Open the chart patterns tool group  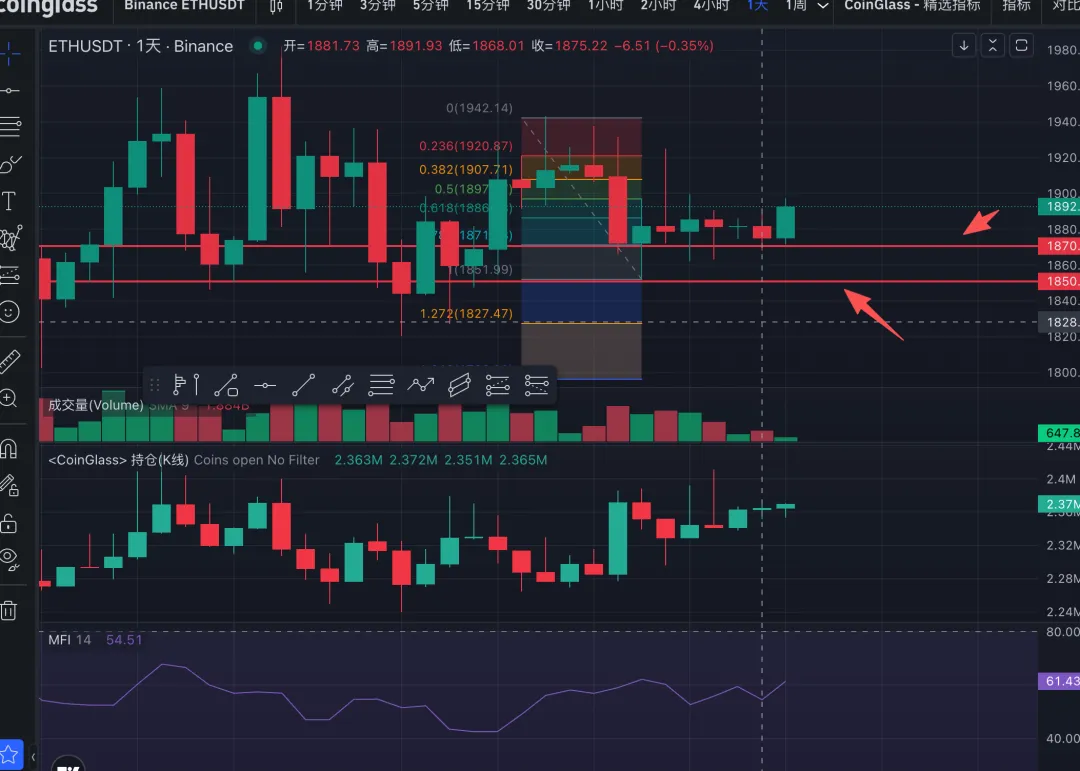click(10, 238)
